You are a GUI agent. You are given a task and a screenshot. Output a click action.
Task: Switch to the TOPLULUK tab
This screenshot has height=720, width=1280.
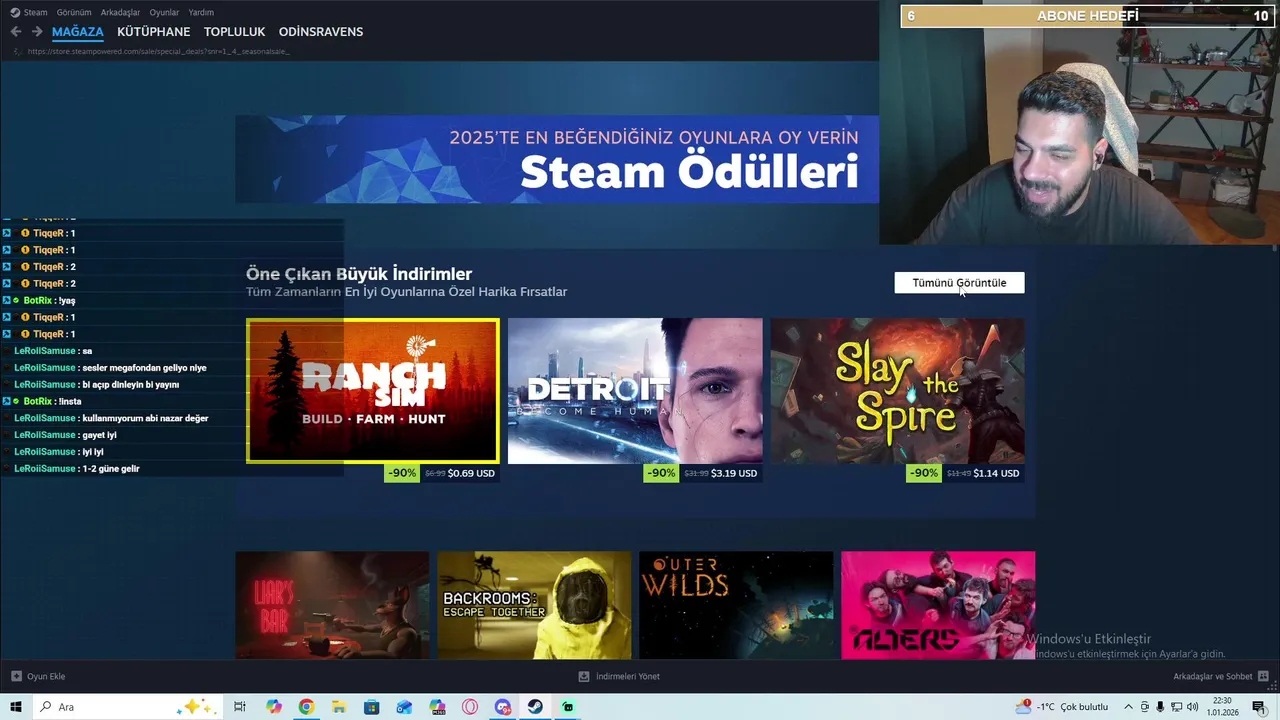click(x=234, y=32)
